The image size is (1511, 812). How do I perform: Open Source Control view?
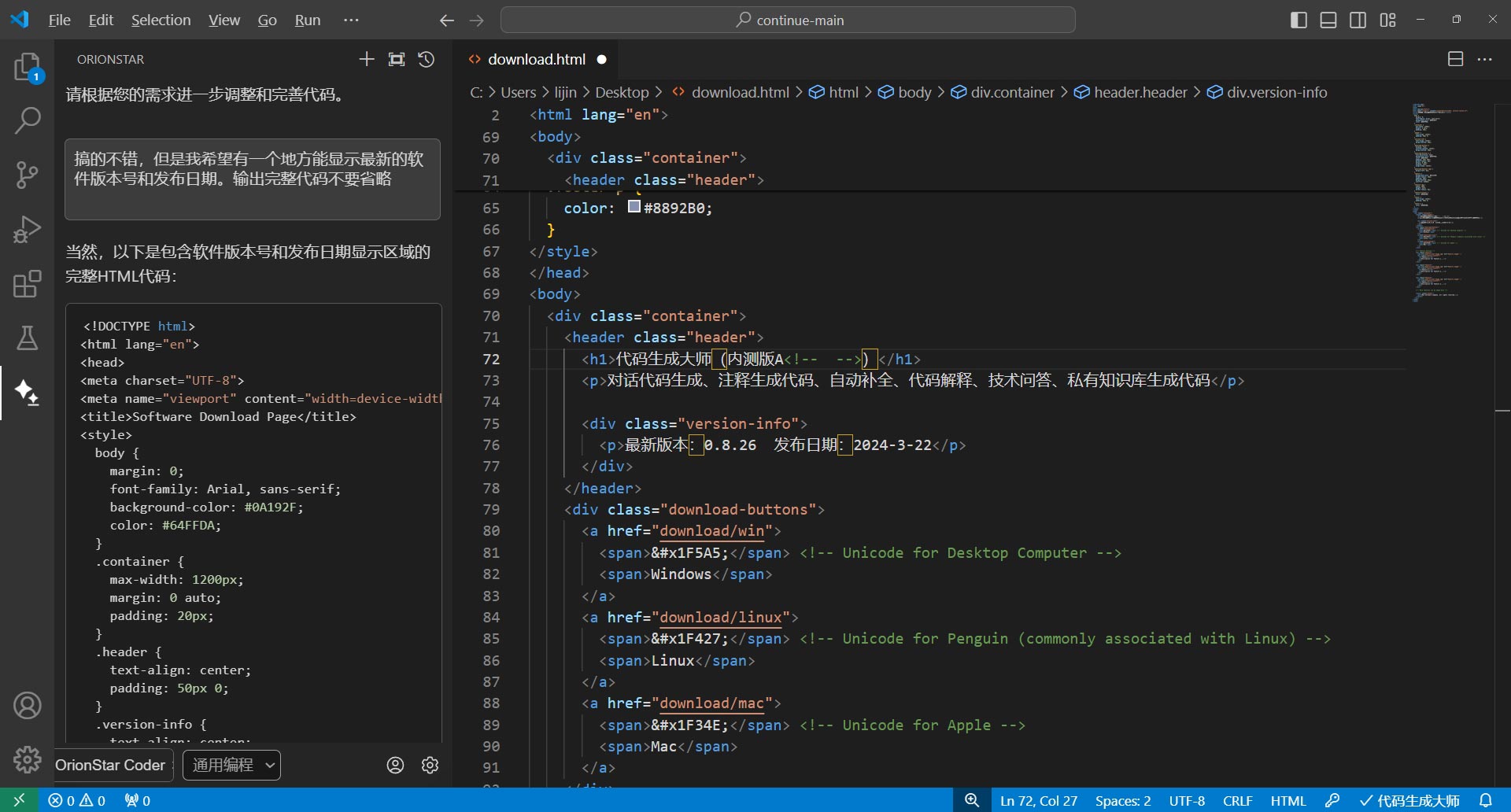[x=28, y=175]
